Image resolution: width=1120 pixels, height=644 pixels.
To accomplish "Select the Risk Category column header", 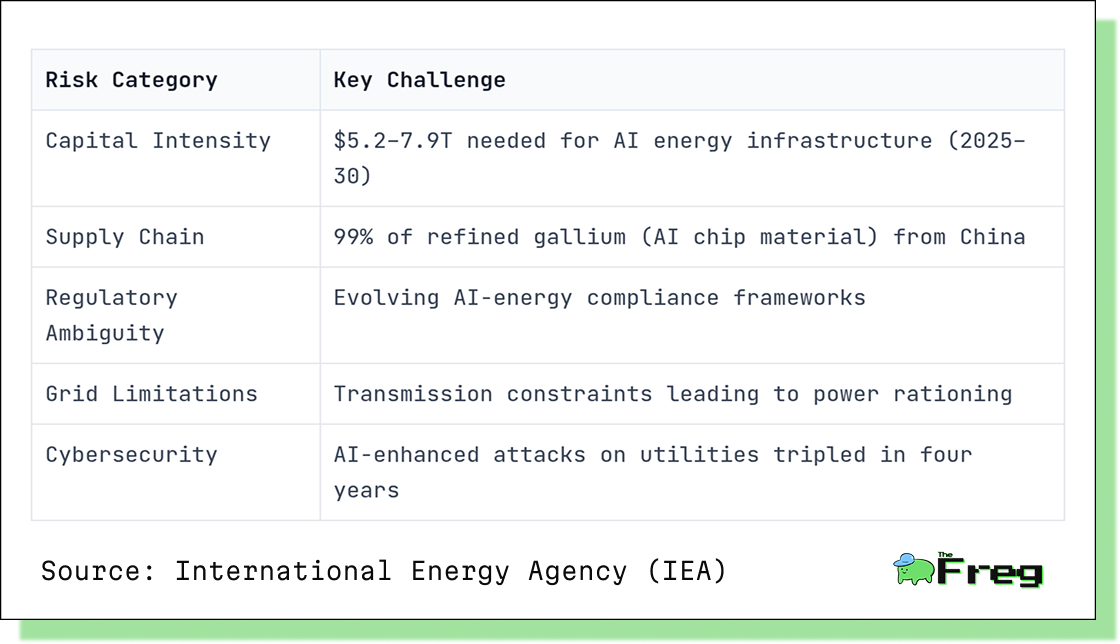I will [x=131, y=80].
